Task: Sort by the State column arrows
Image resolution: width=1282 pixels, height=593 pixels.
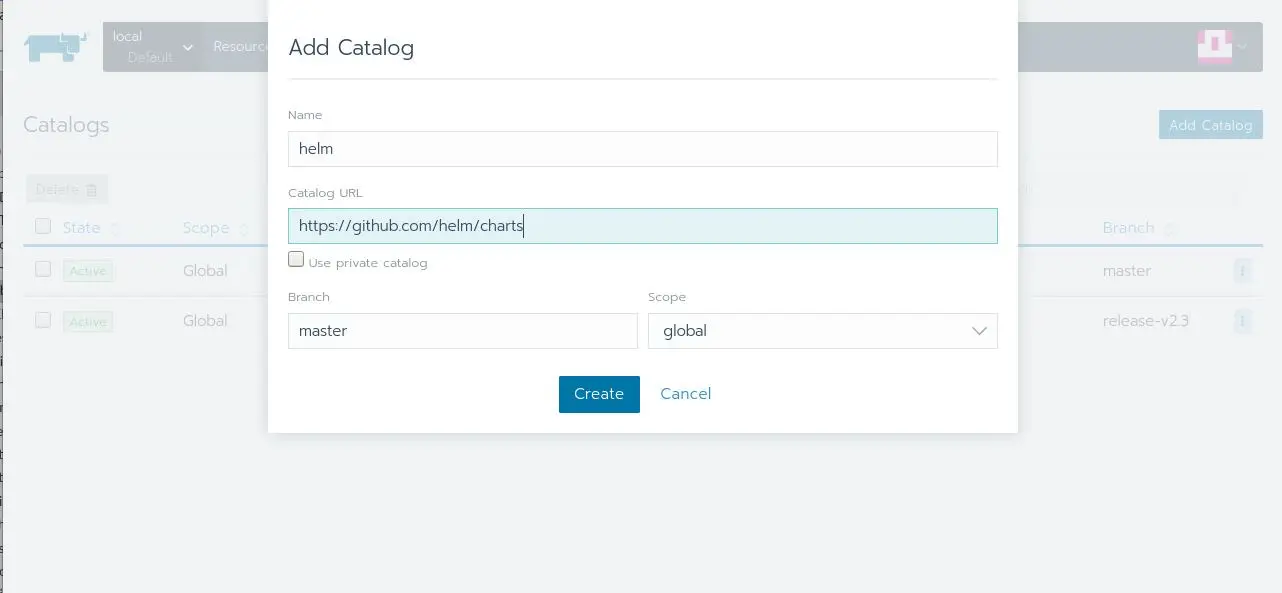Action: coord(114,229)
